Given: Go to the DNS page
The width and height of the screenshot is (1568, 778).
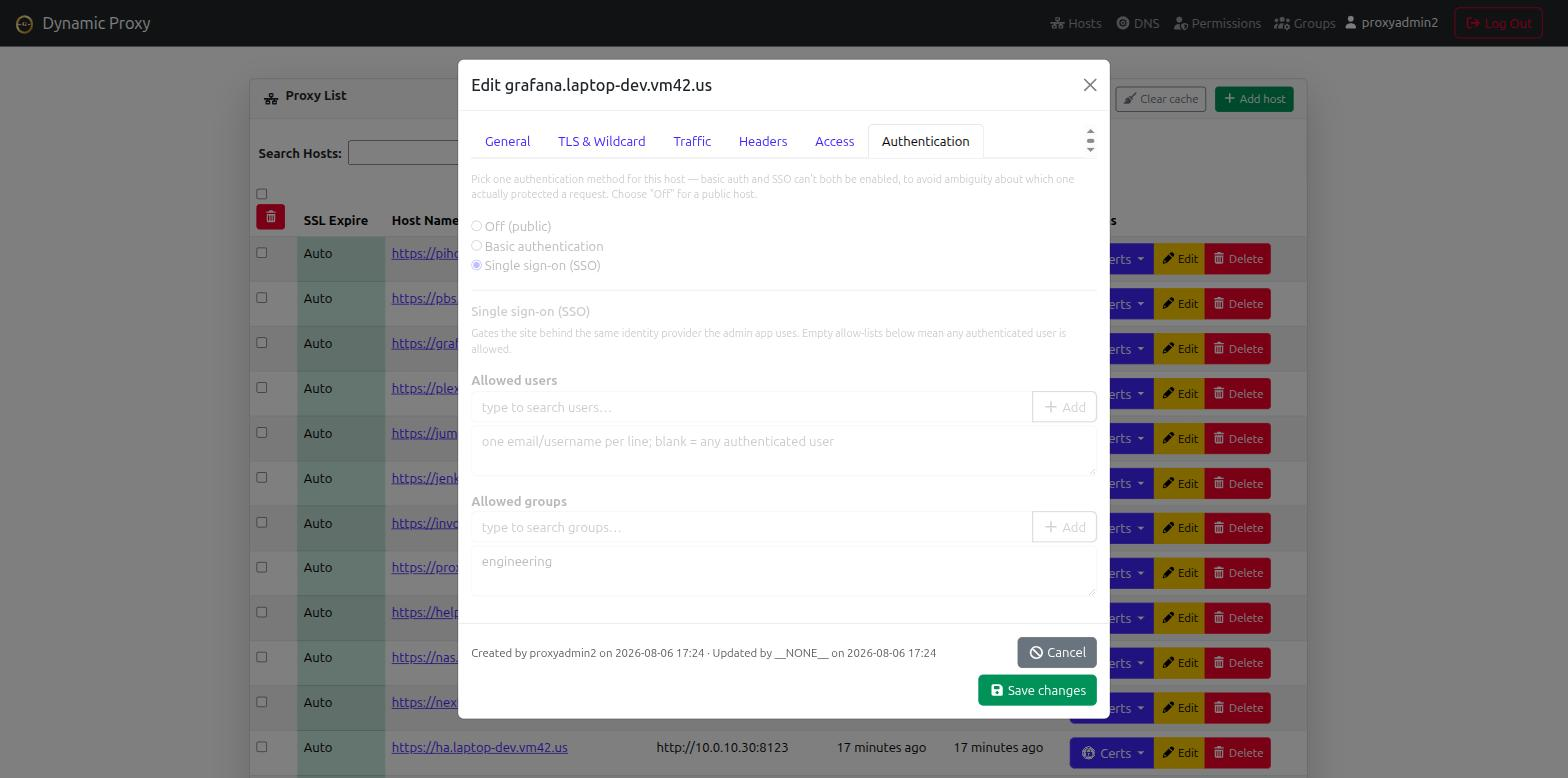Looking at the screenshot, I should click(x=1138, y=23).
